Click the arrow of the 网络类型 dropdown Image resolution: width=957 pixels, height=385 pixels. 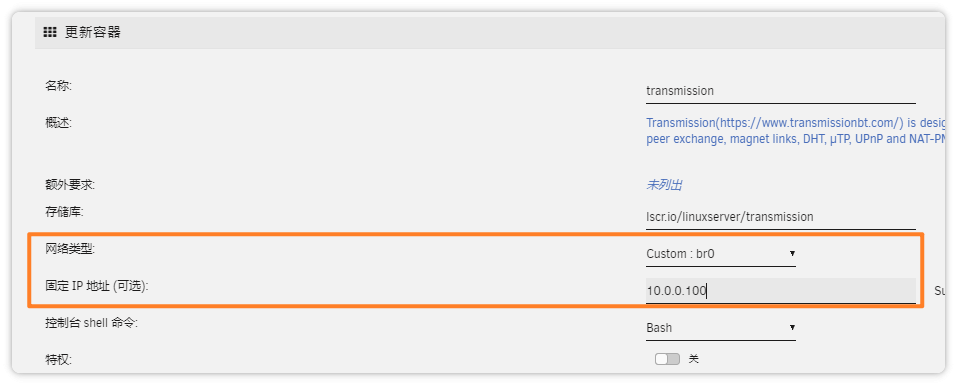[x=792, y=253]
